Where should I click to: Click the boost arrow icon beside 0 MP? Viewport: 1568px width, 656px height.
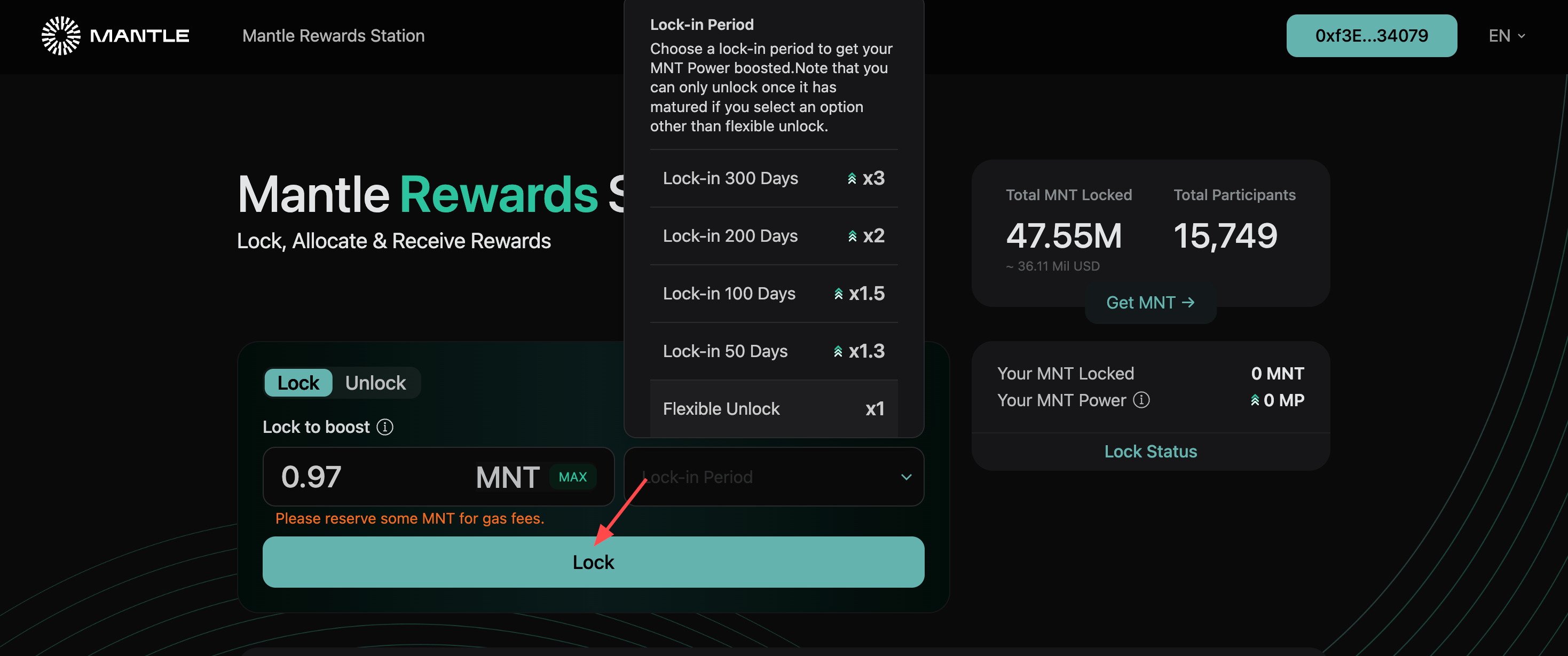pos(1255,400)
